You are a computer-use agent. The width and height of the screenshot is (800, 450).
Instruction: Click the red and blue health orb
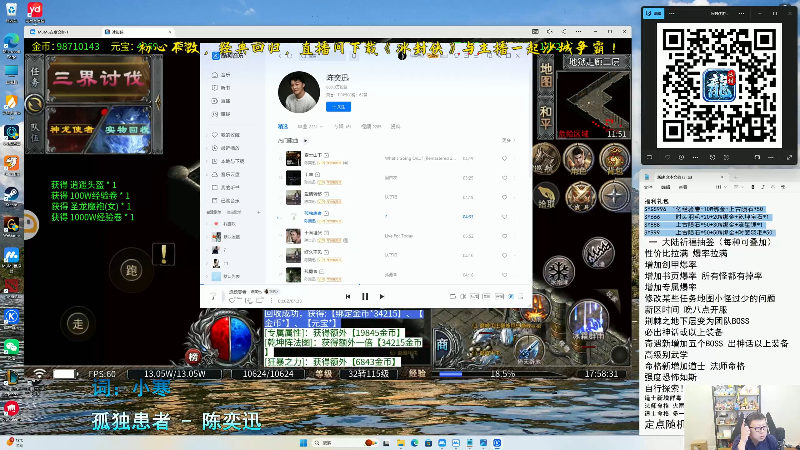click(x=229, y=337)
